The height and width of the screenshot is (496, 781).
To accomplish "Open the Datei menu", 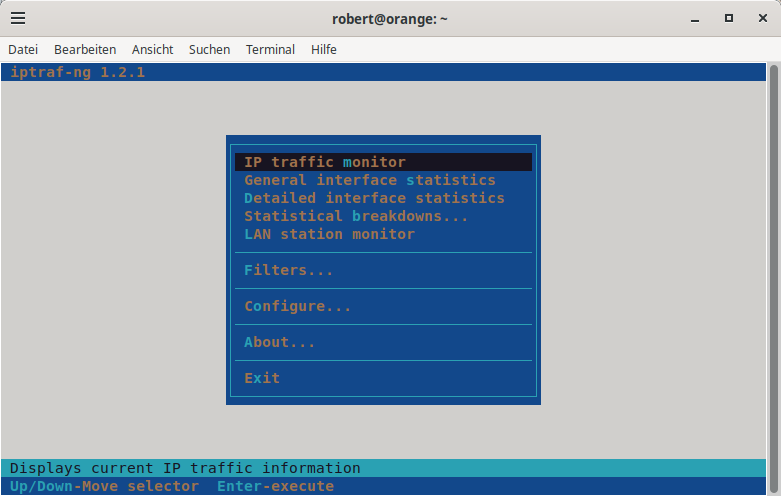I will (x=23, y=49).
